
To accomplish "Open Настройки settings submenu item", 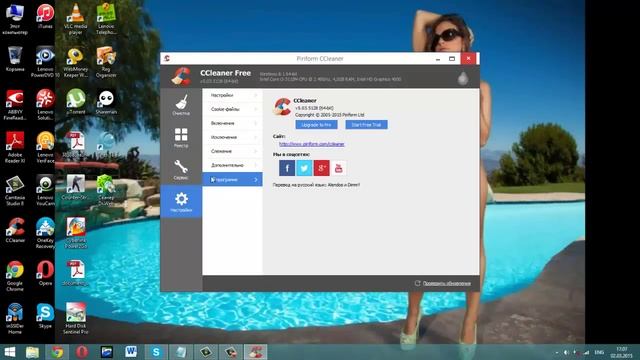I will click(233, 95).
